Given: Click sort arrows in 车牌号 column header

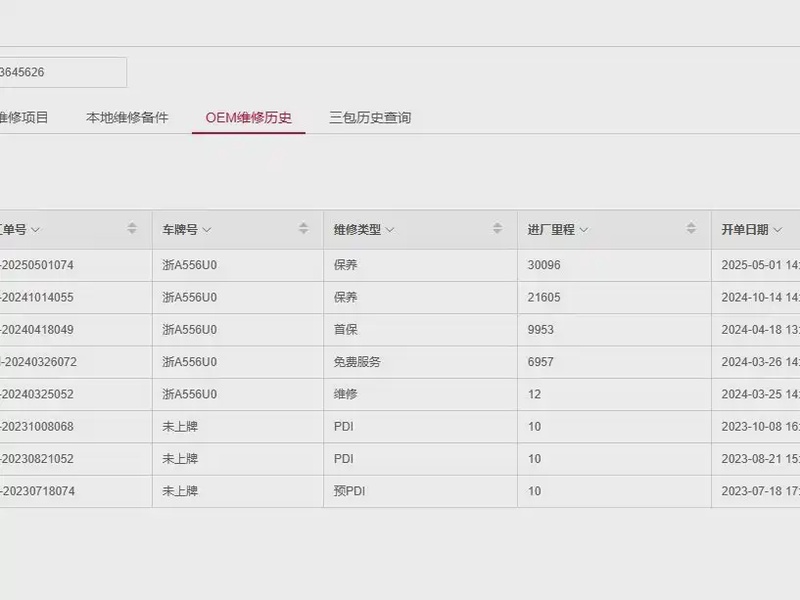Looking at the screenshot, I should (303, 229).
